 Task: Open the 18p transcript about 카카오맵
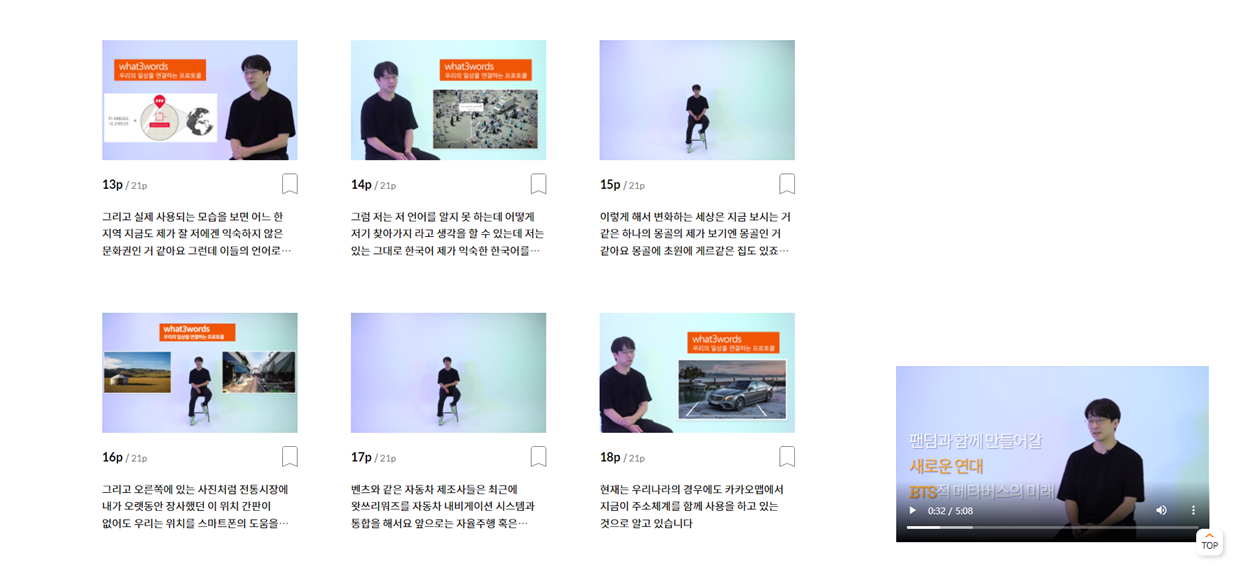point(692,506)
